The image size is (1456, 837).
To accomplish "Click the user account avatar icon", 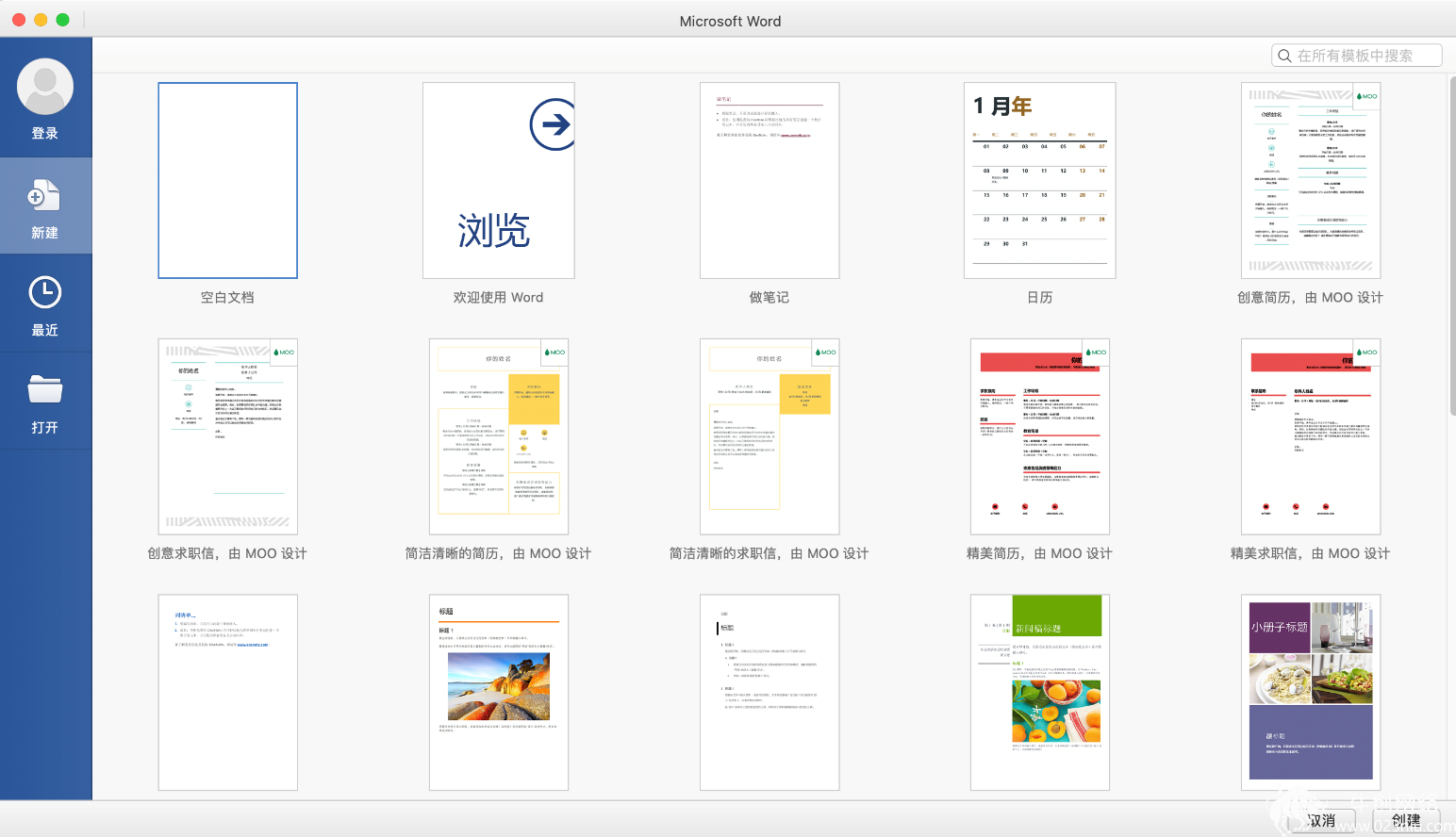I will click(x=45, y=87).
